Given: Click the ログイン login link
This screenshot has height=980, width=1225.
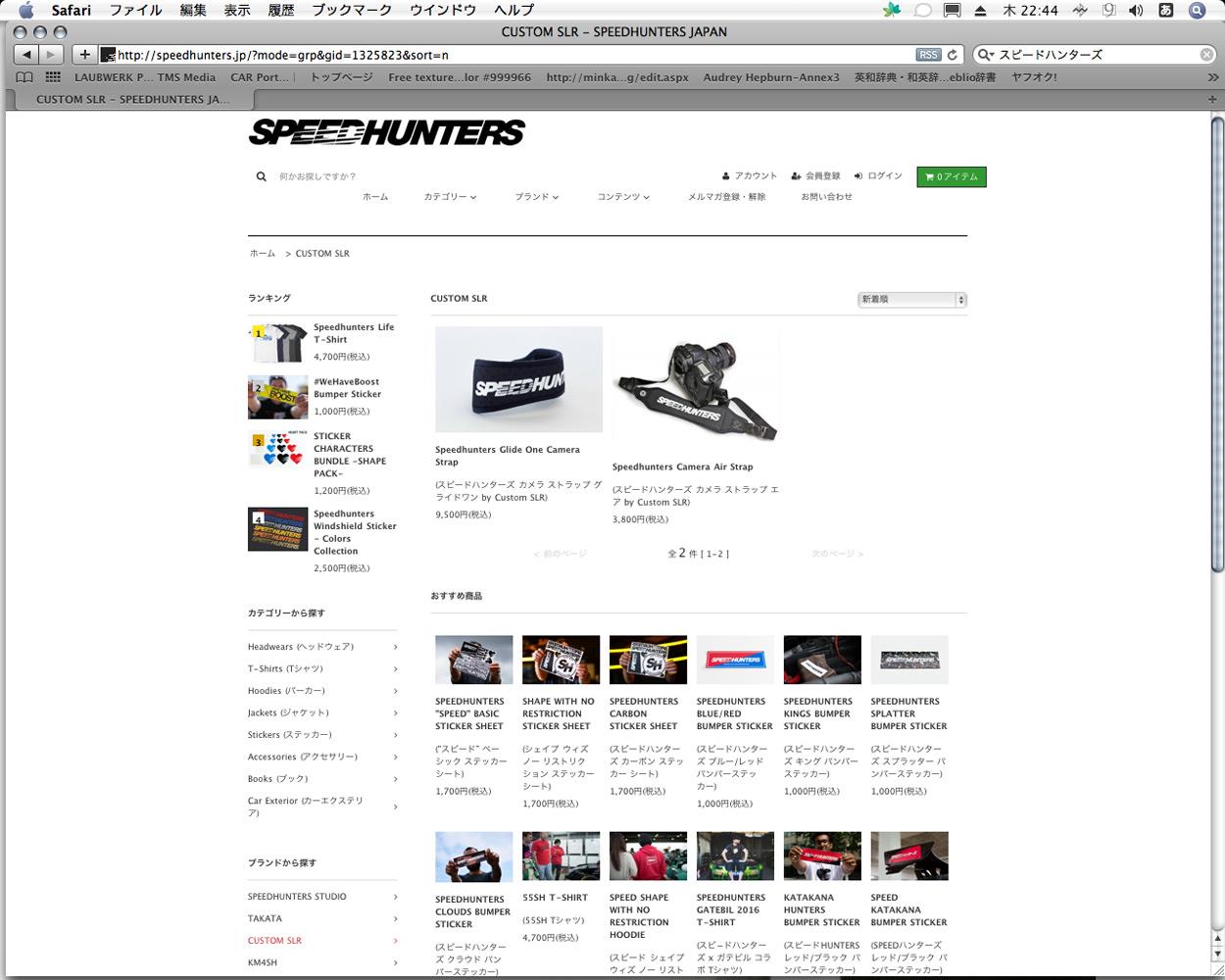Looking at the screenshot, I should tap(878, 176).
